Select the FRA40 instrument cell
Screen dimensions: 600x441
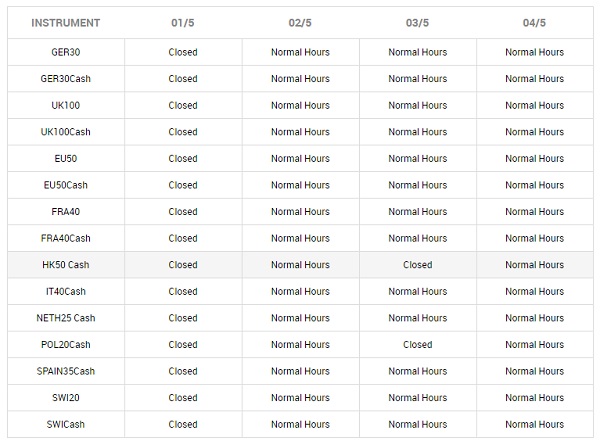(x=66, y=212)
